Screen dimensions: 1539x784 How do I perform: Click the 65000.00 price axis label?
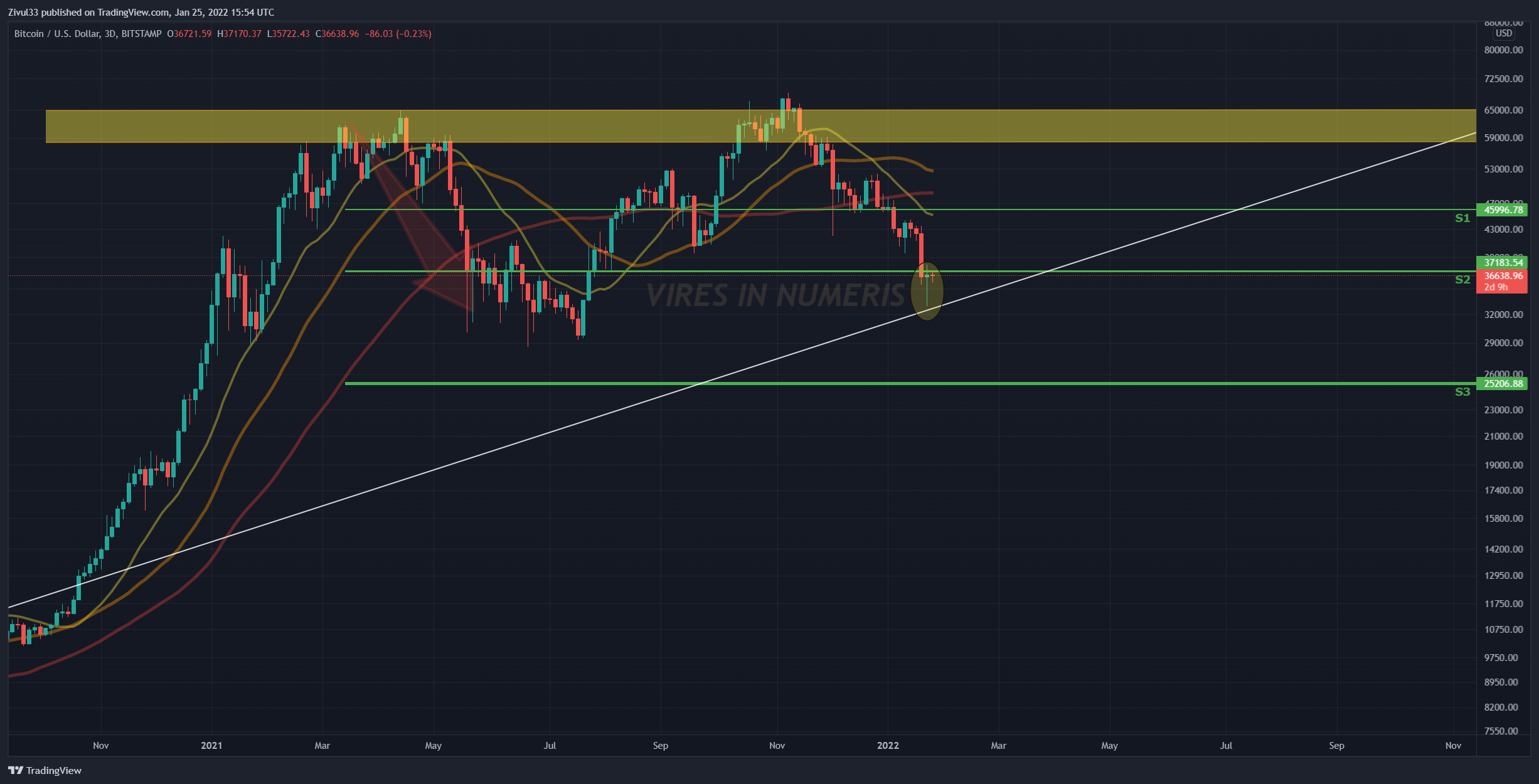tap(1503, 110)
